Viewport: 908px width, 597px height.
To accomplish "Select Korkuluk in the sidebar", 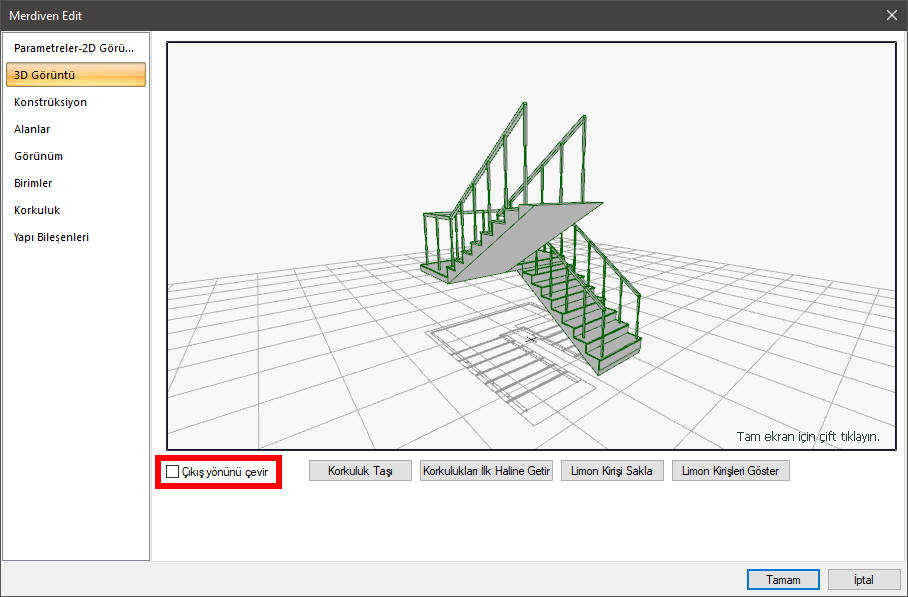I will (36, 210).
